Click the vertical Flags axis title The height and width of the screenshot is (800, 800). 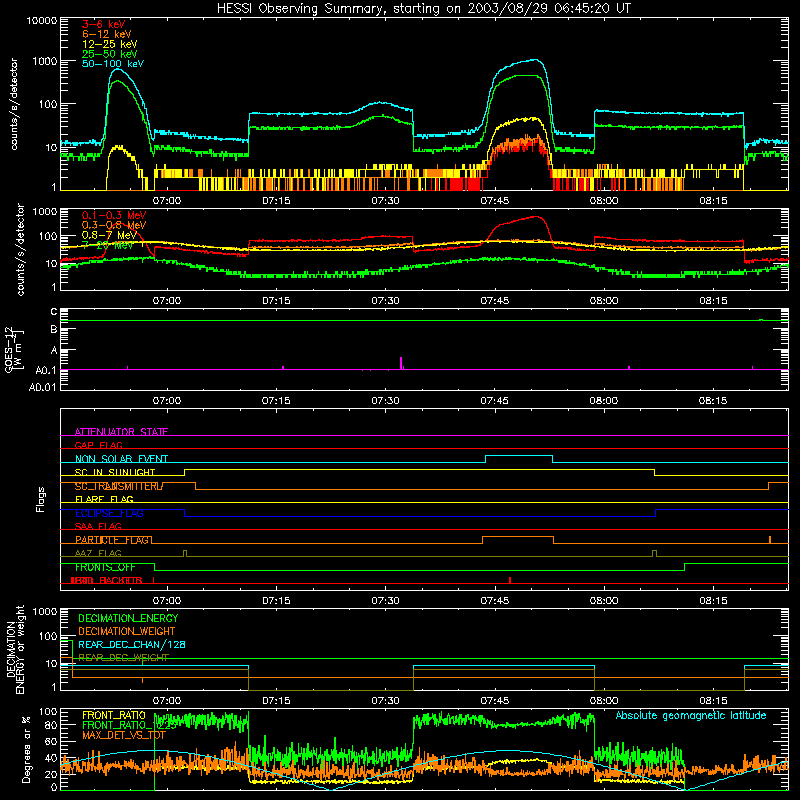pos(41,499)
